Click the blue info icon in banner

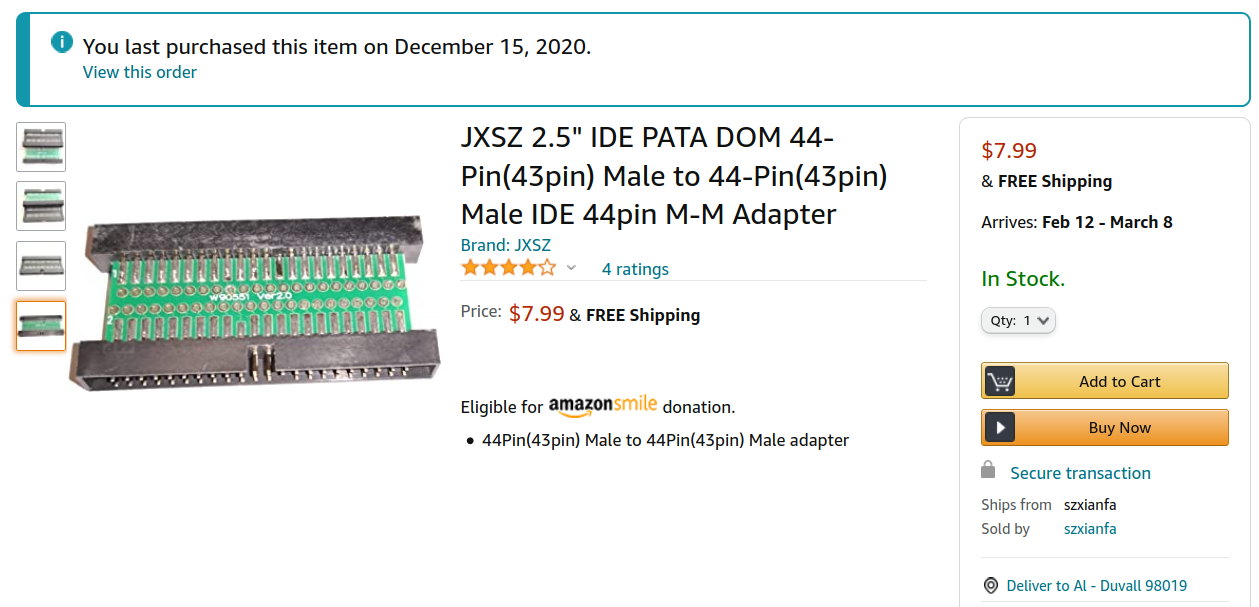point(61,42)
